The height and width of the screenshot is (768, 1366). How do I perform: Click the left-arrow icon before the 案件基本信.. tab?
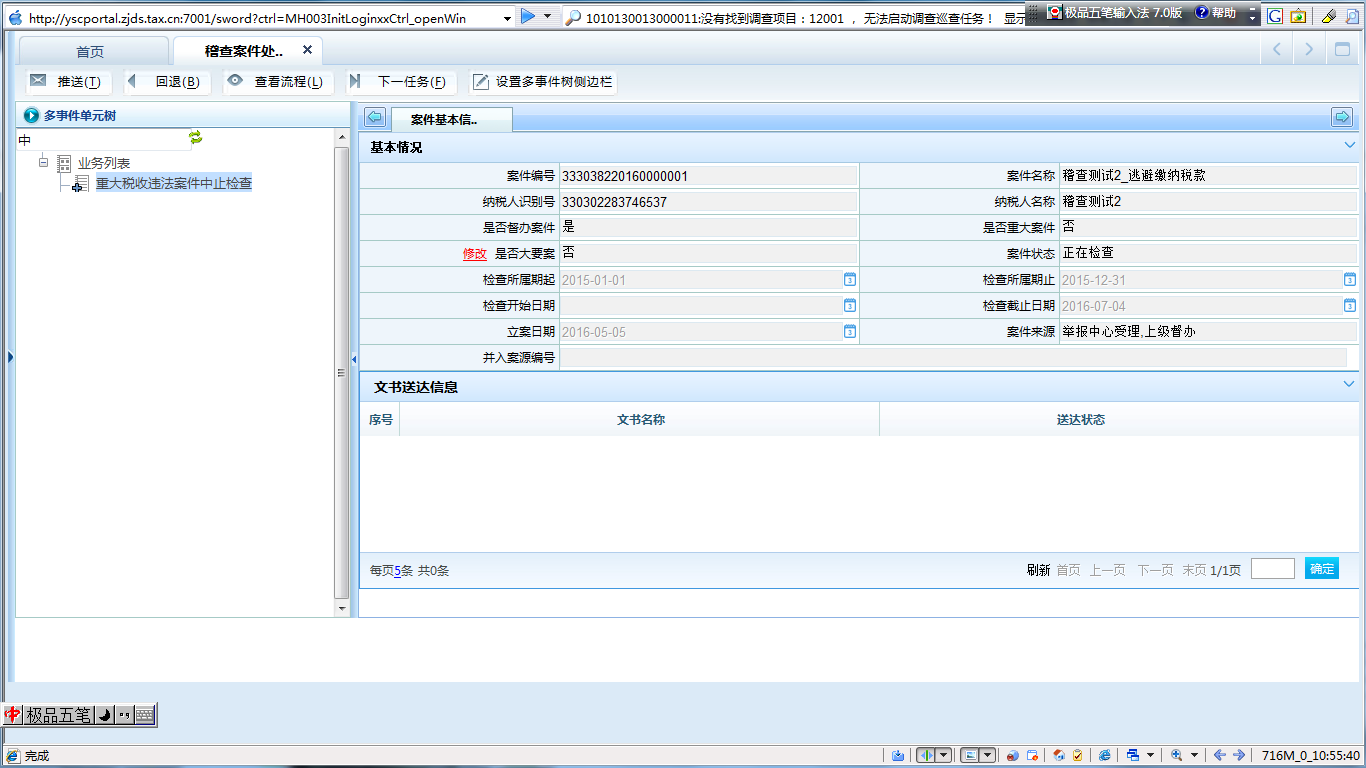(x=374, y=118)
